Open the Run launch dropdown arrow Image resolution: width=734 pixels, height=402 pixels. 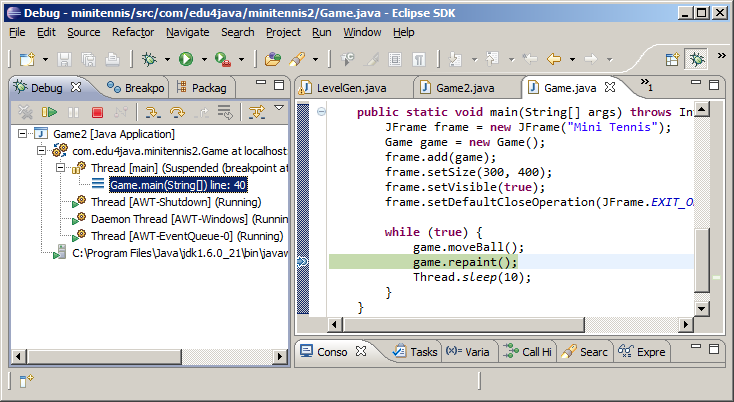click(204, 60)
